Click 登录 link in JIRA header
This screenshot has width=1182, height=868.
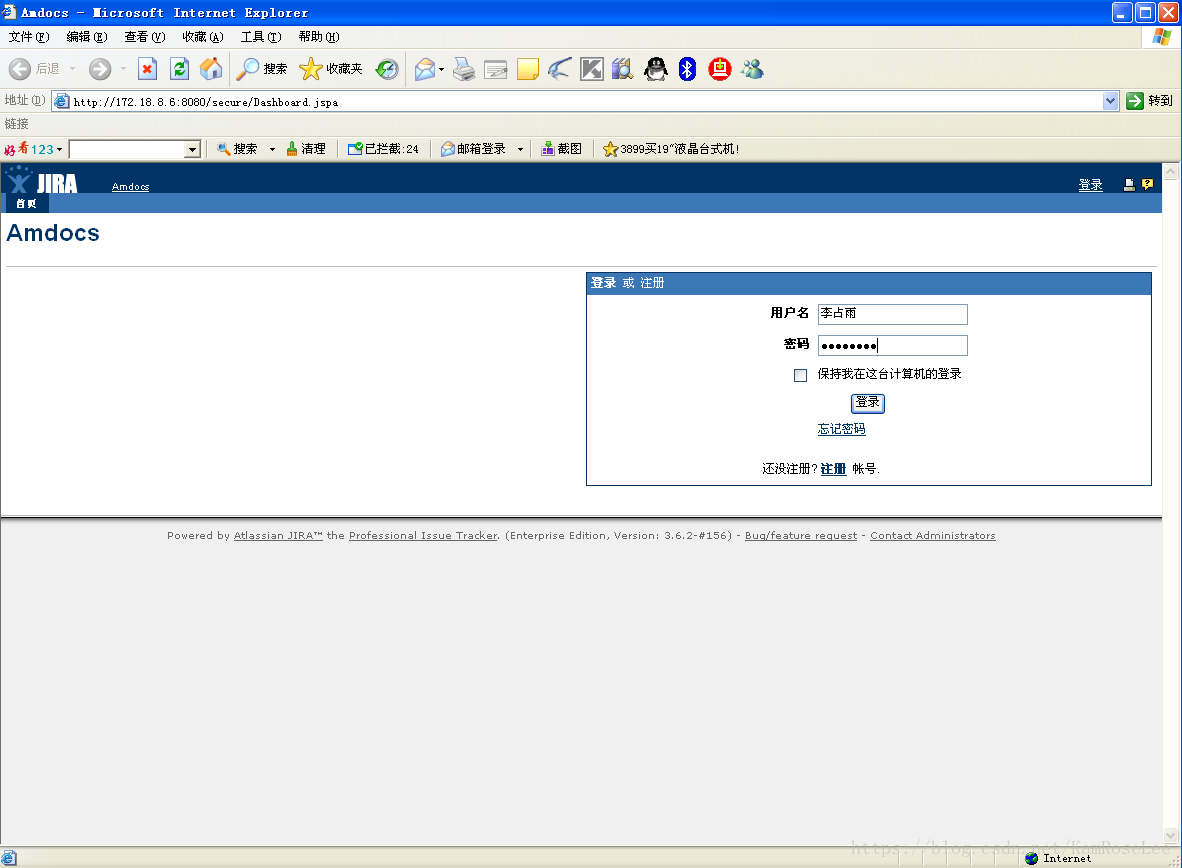coord(1090,185)
